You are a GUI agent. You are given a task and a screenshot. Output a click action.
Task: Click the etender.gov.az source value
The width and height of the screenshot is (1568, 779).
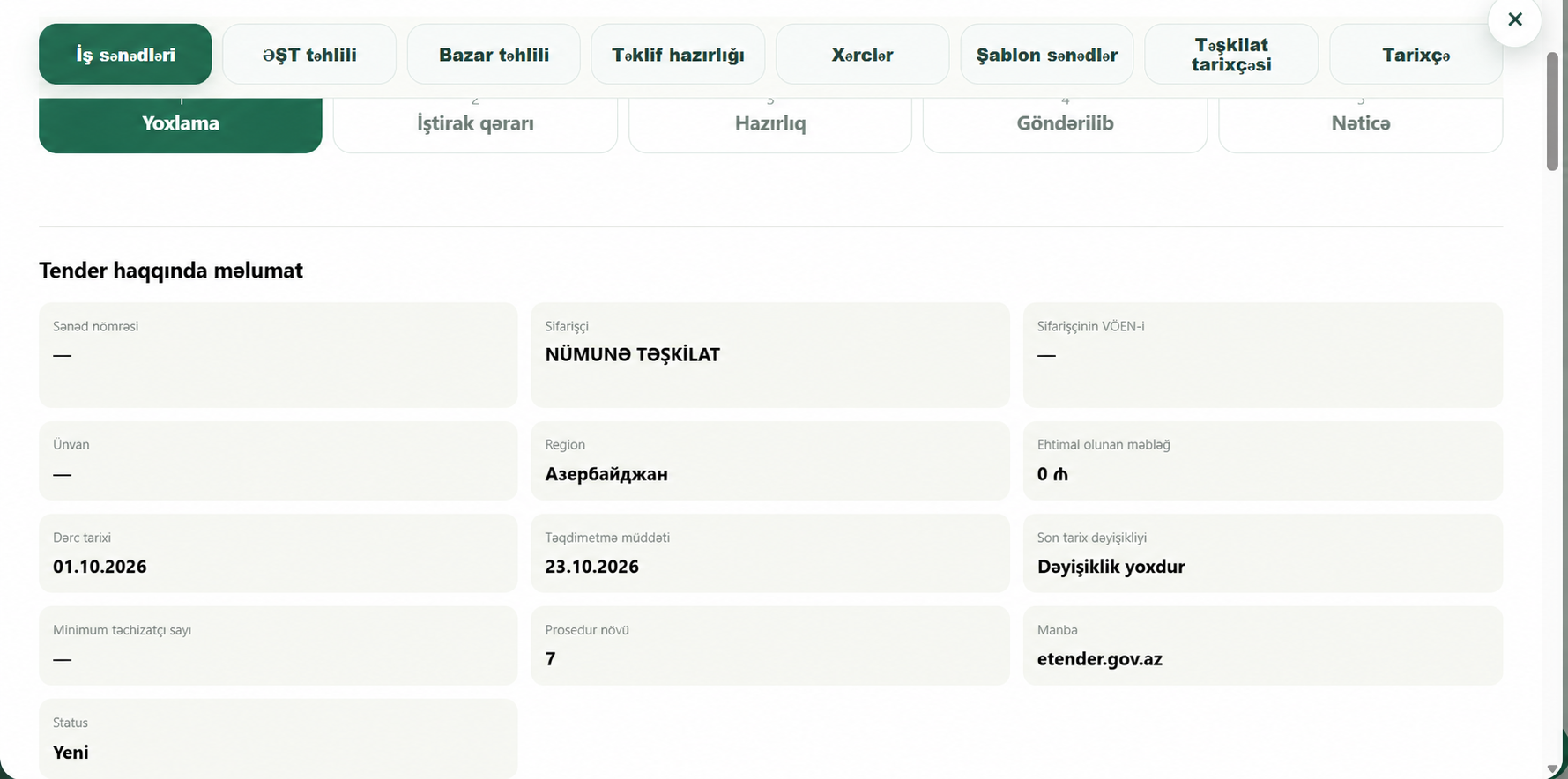[1099, 659]
